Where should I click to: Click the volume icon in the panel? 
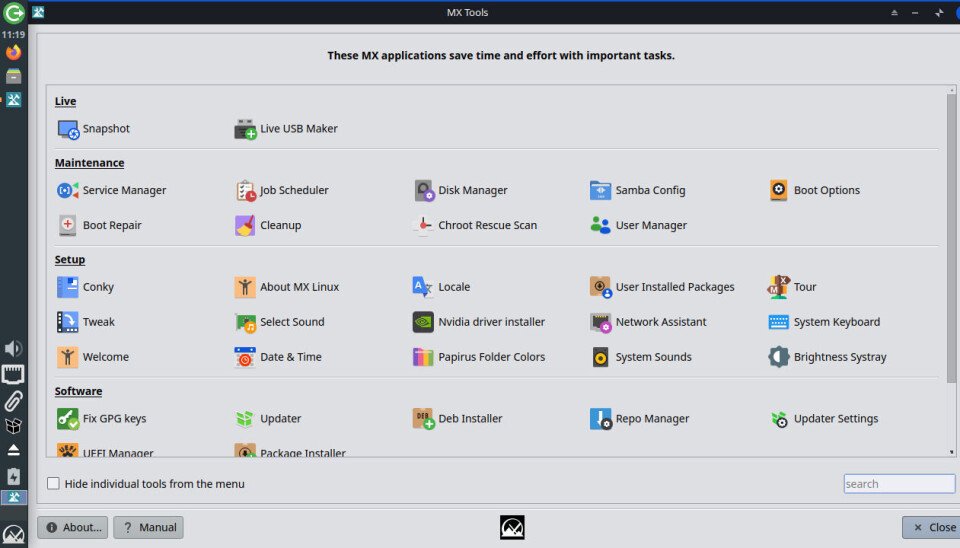[x=13, y=348]
